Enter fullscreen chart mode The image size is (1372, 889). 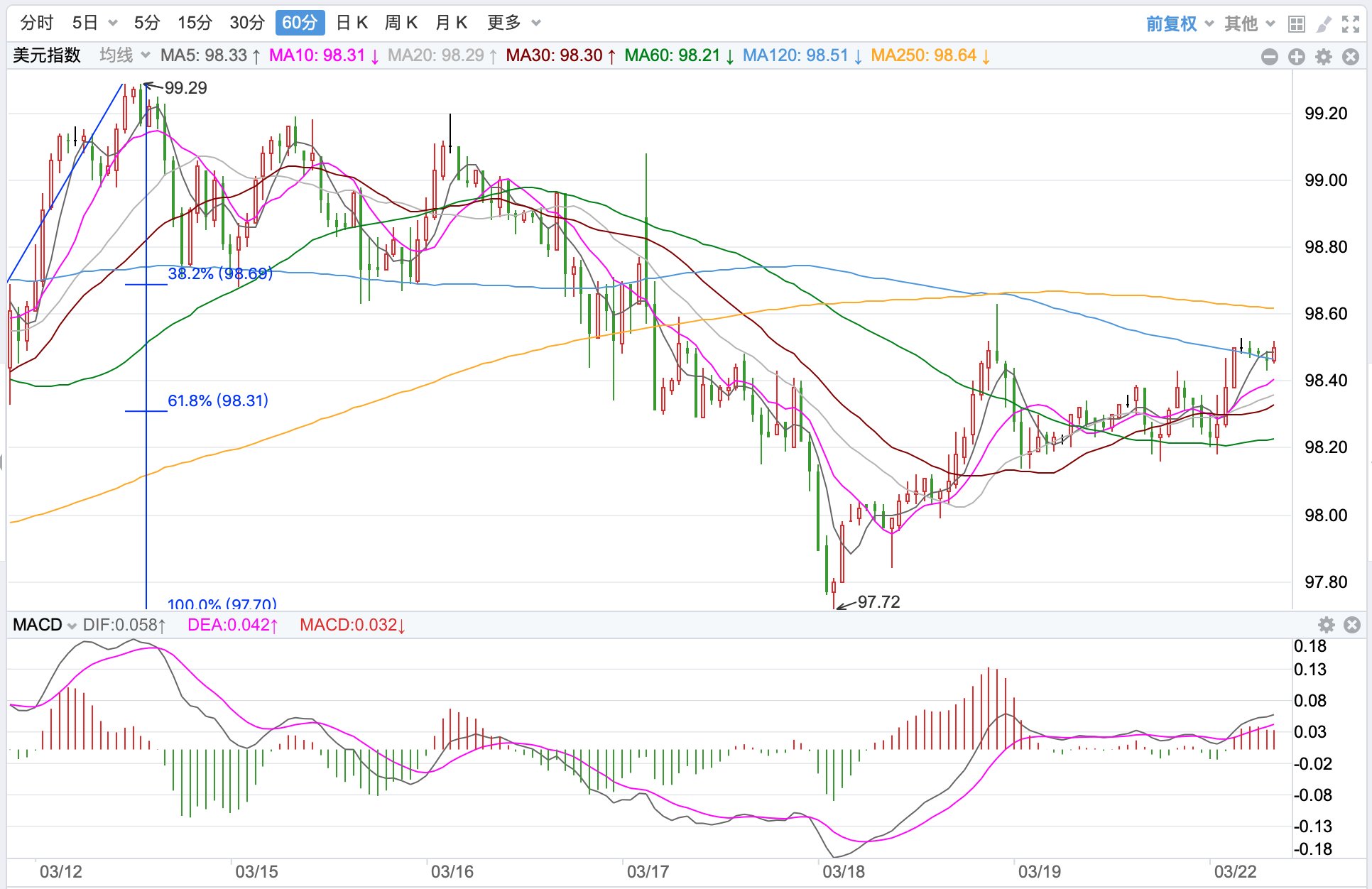[1351, 24]
